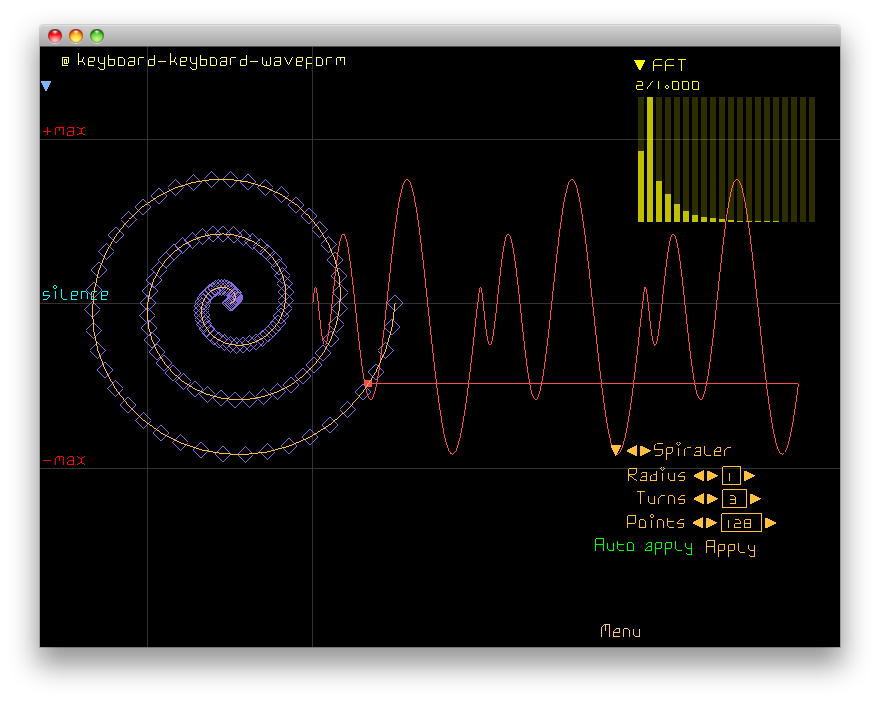The image size is (880, 702).
Task: Click the left arrow beside the Spiraler title
Action: tap(632, 451)
